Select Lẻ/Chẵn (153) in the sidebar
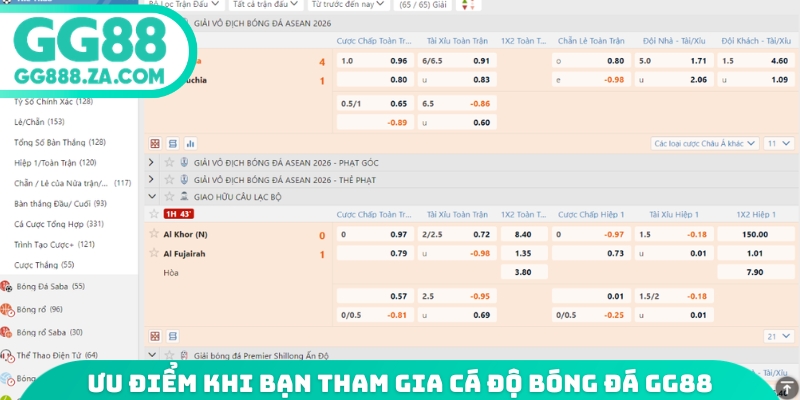This screenshot has width=800, height=400. [39, 122]
